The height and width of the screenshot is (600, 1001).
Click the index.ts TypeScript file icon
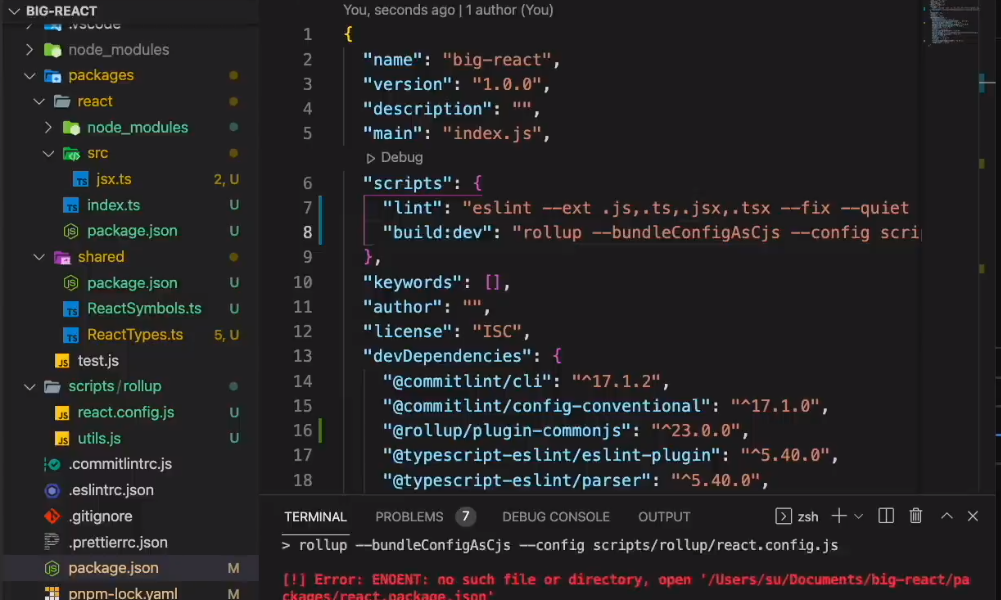(x=71, y=205)
